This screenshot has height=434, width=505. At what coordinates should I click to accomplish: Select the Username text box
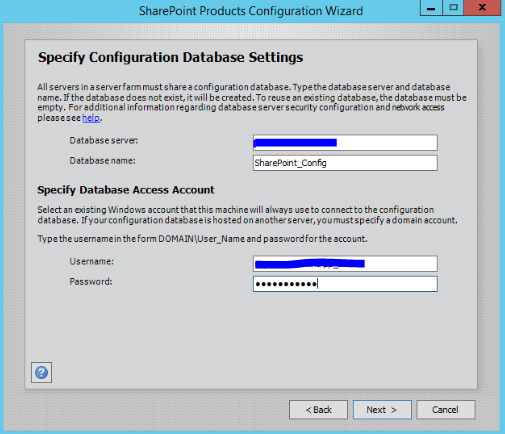345,264
